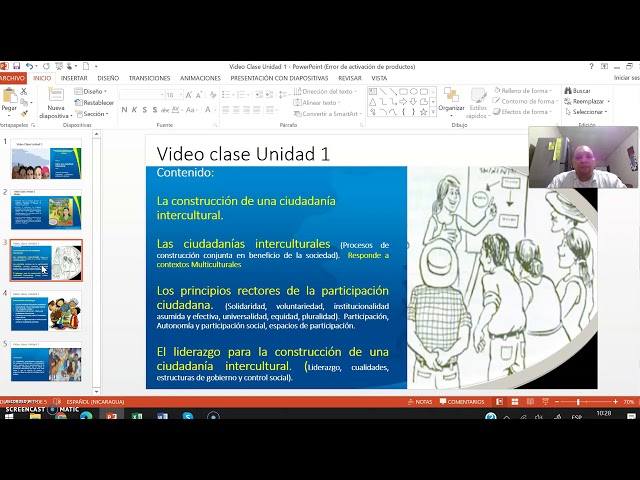The width and height of the screenshot is (640, 480).
Task: Click the Pegar (paste) icon
Action: tap(9, 99)
